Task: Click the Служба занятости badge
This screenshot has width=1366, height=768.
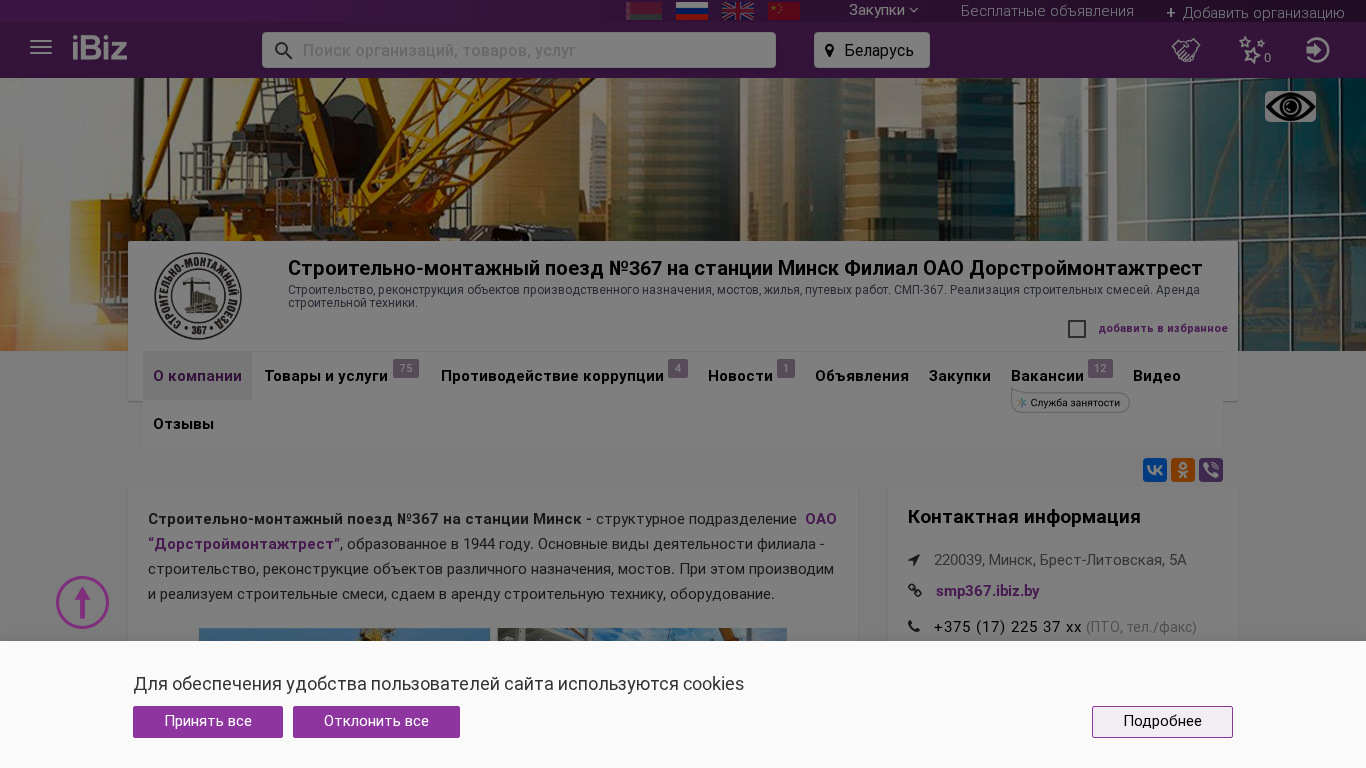Action: tap(1070, 402)
